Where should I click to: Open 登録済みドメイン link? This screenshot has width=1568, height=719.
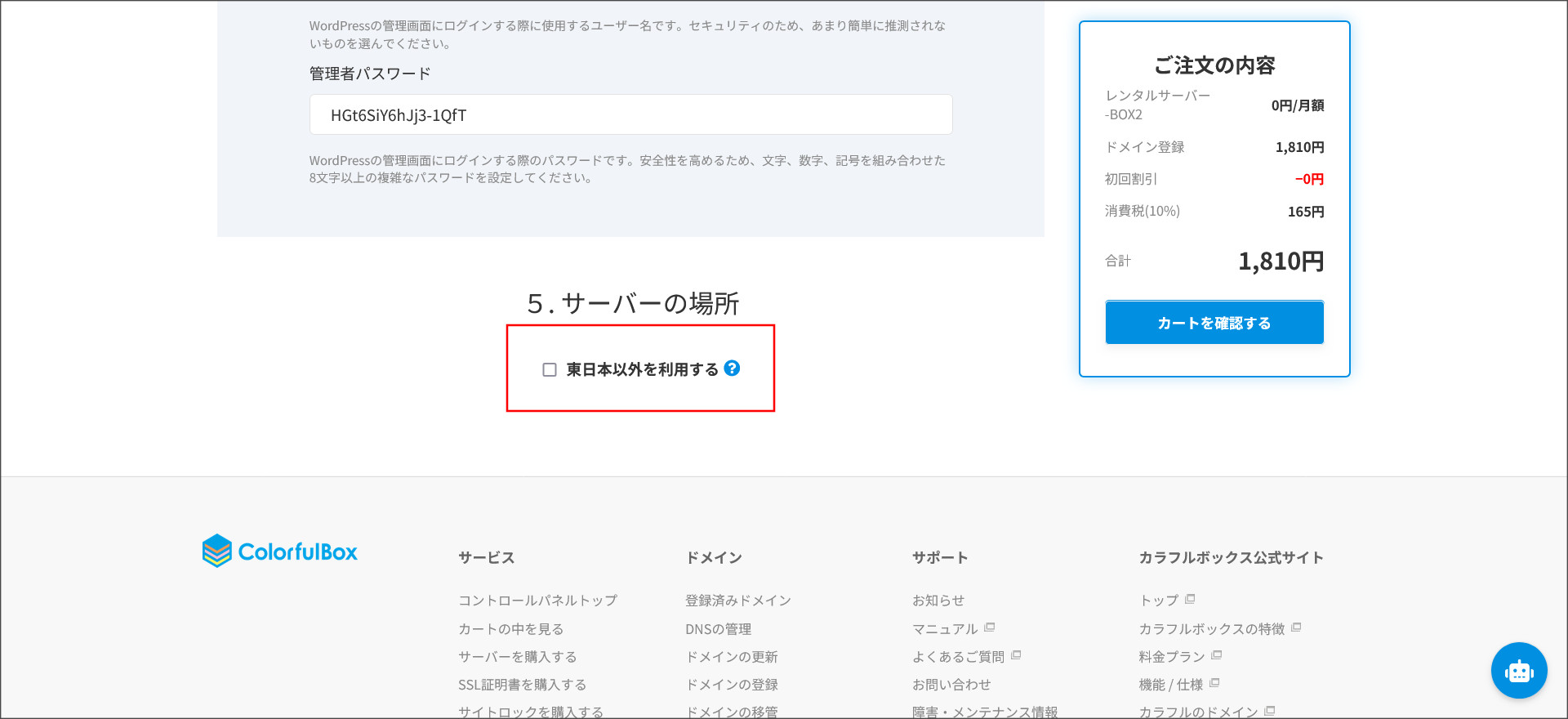click(x=738, y=601)
